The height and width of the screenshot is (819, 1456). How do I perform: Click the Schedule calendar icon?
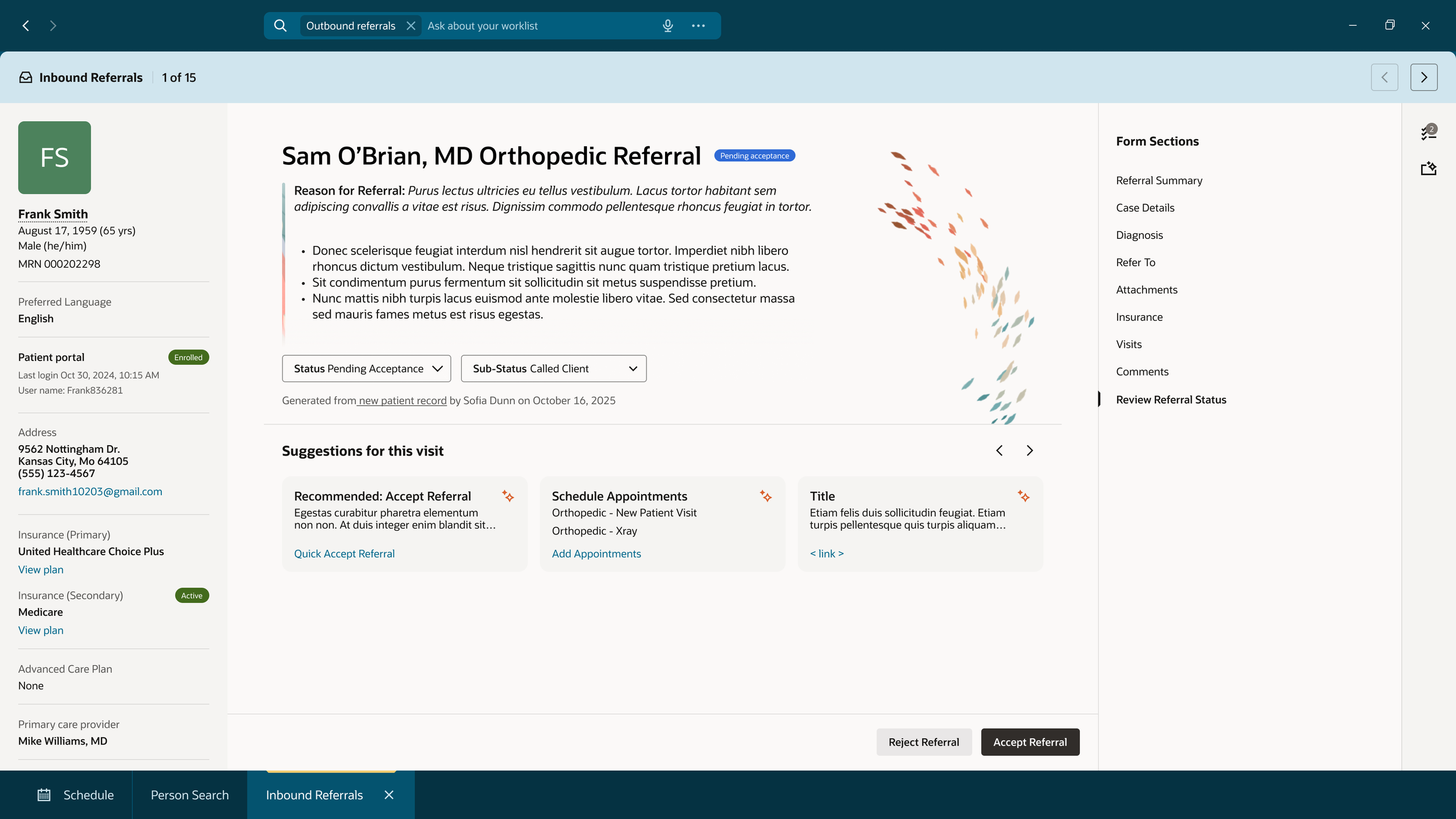pos(44,795)
